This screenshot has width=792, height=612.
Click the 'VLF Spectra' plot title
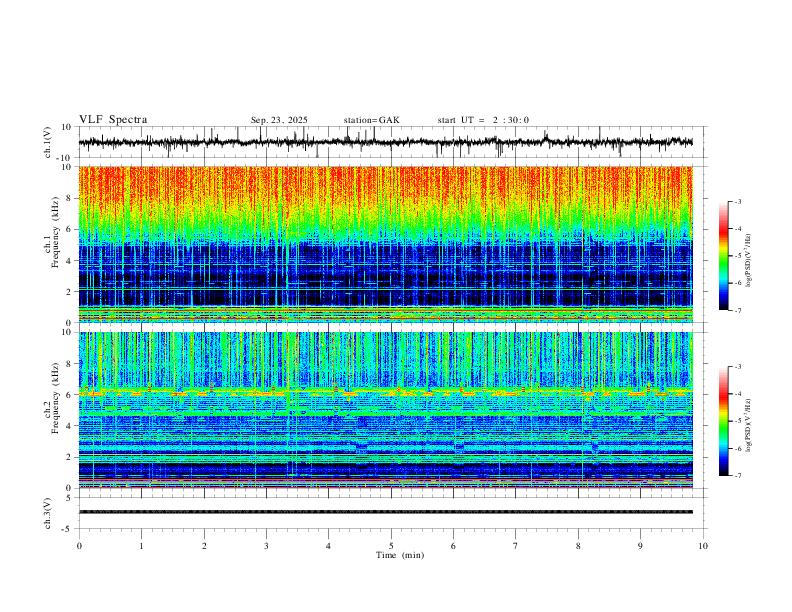(113, 120)
